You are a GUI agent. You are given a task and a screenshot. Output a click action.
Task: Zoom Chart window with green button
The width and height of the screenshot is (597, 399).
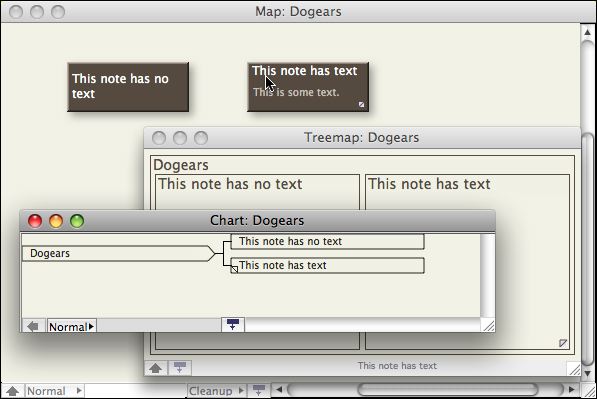[x=77, y=221]
